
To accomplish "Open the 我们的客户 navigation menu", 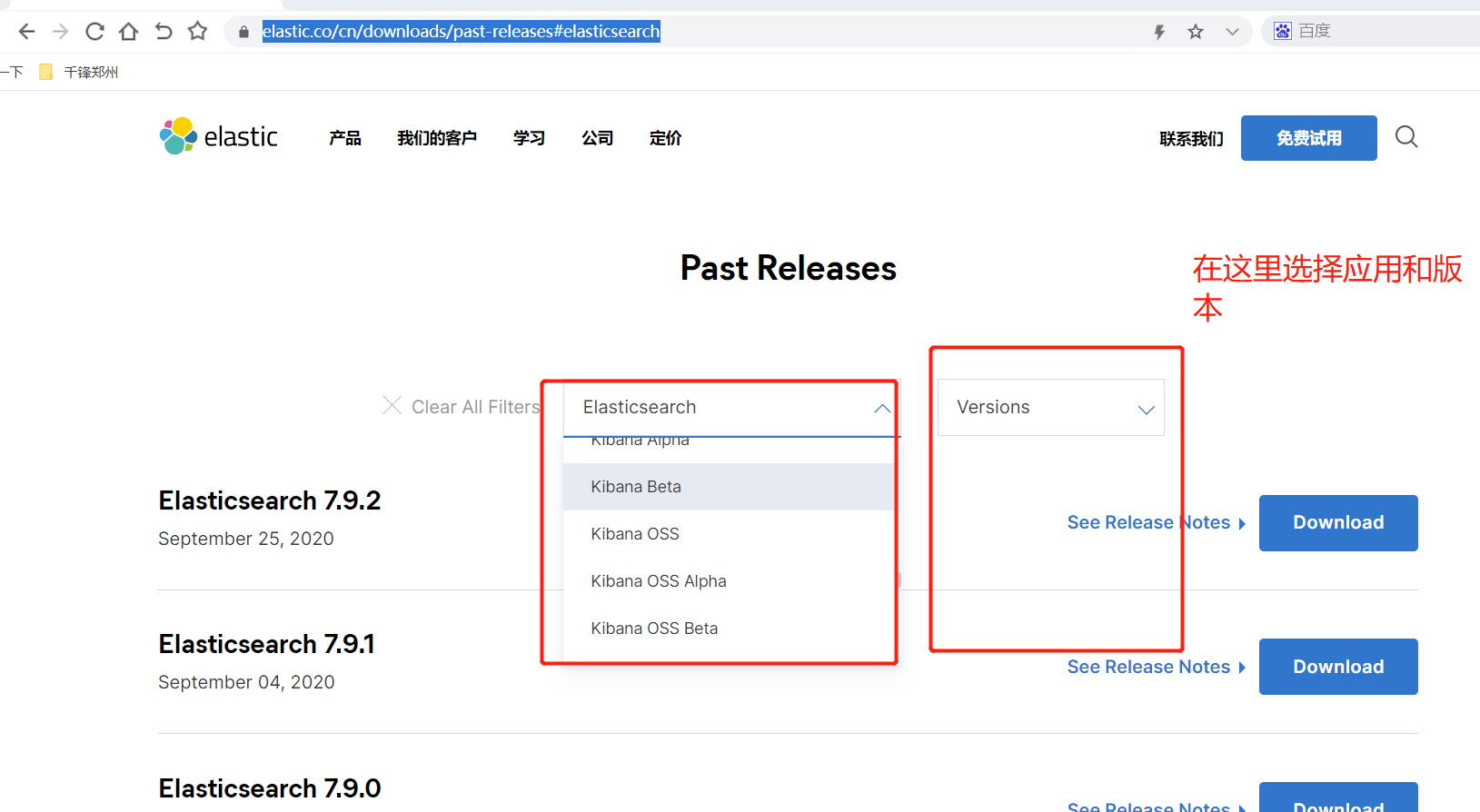I will click(437, 138).
